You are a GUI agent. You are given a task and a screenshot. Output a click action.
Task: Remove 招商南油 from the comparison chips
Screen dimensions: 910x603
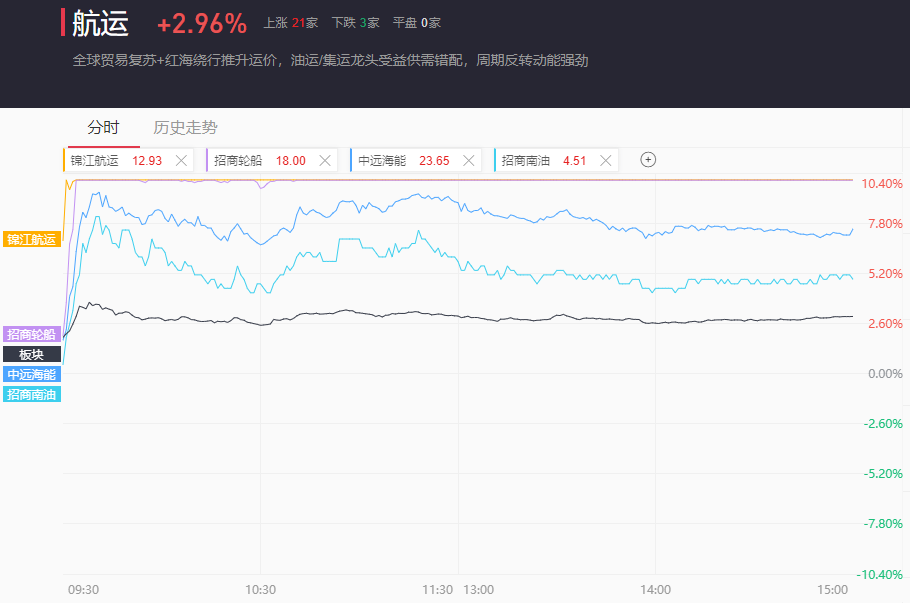coord(604,160)
